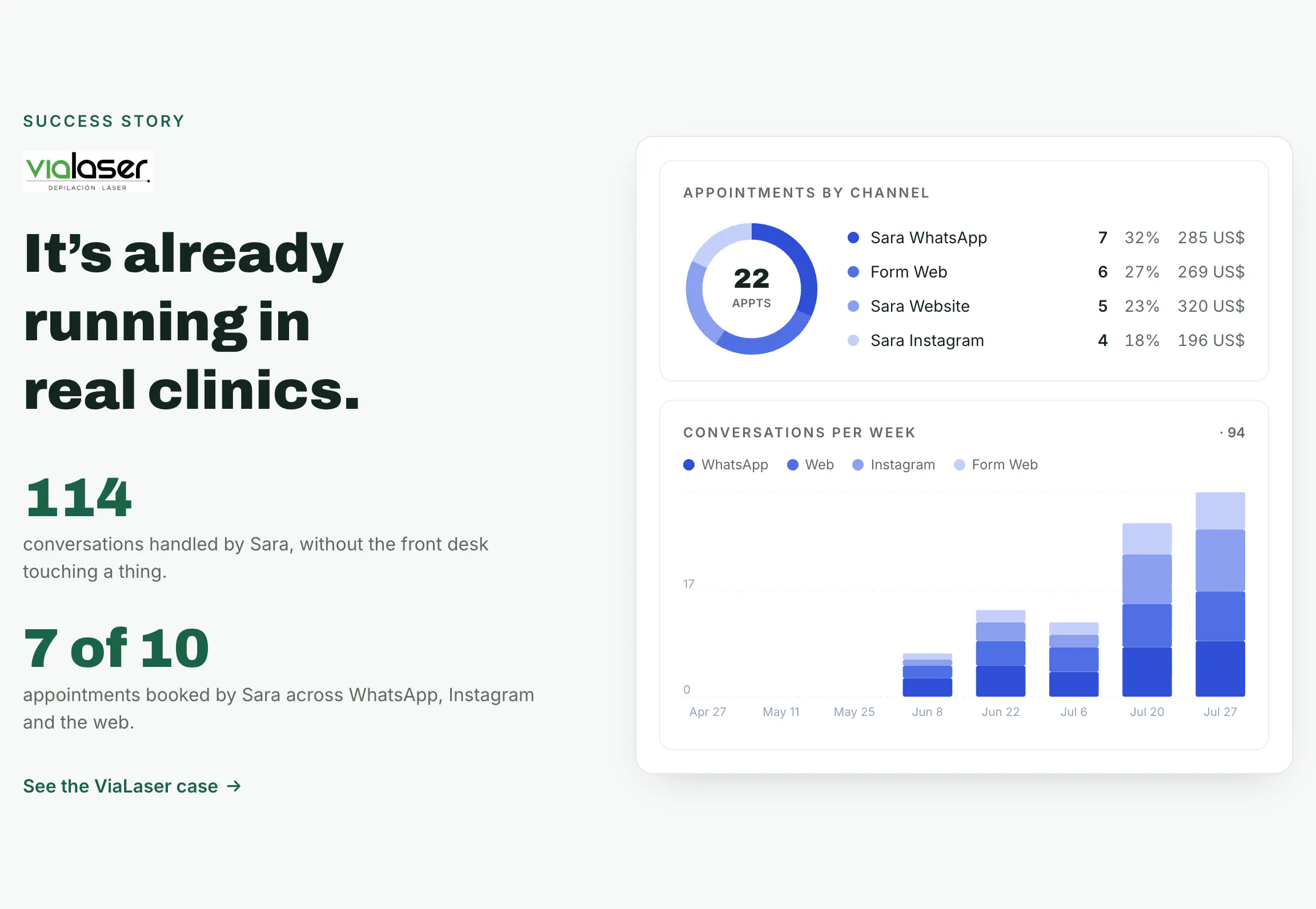Click the Sara Instagram legend dot

(853, 340)
